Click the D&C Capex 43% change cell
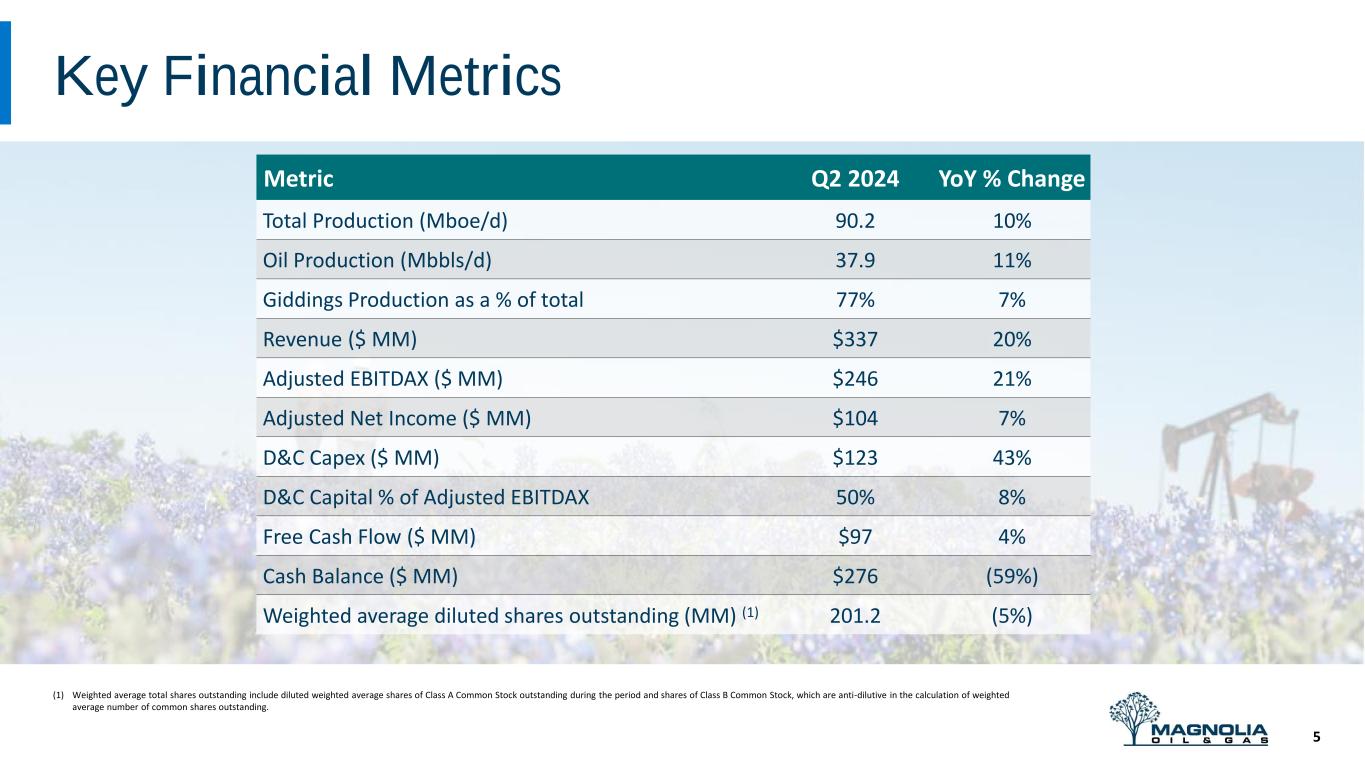Screen dimensions: 1365x768 [1011, 457]
